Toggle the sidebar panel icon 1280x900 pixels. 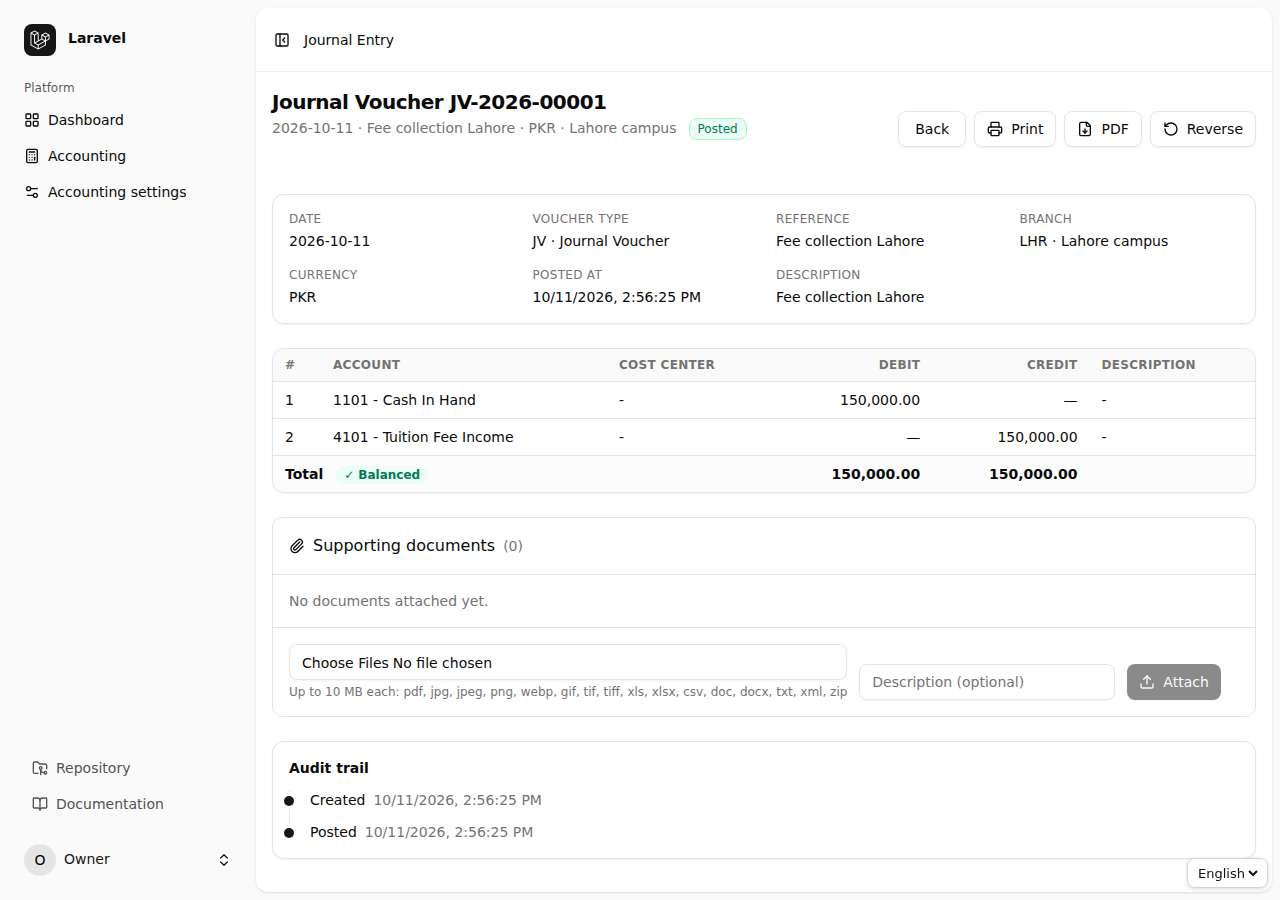tap(282, 40)
